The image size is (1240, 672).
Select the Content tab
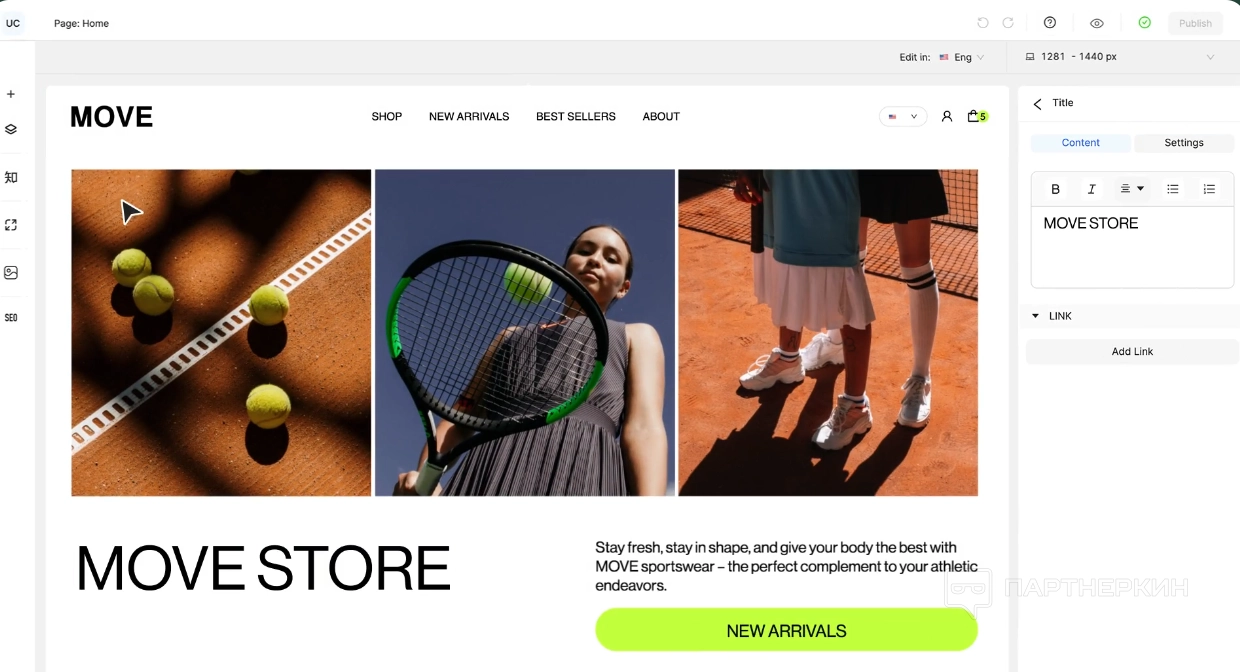tap(1081, 143)
